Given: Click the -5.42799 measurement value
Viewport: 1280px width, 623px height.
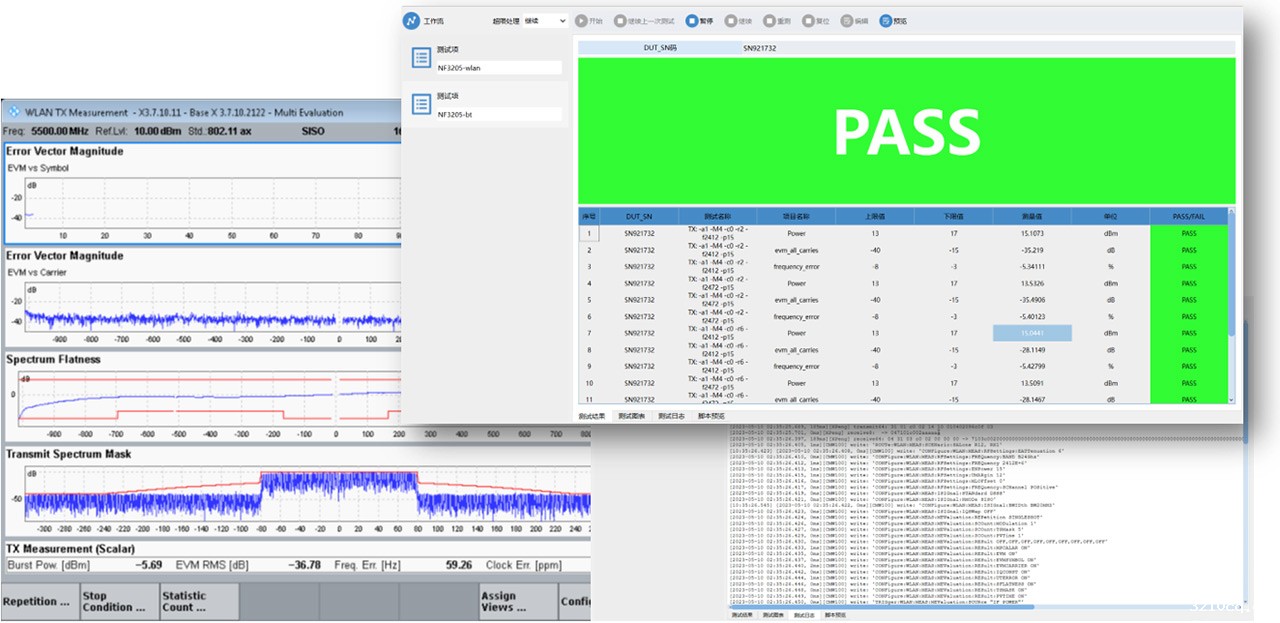Looking at the screenshot, I should [1031, 366].
